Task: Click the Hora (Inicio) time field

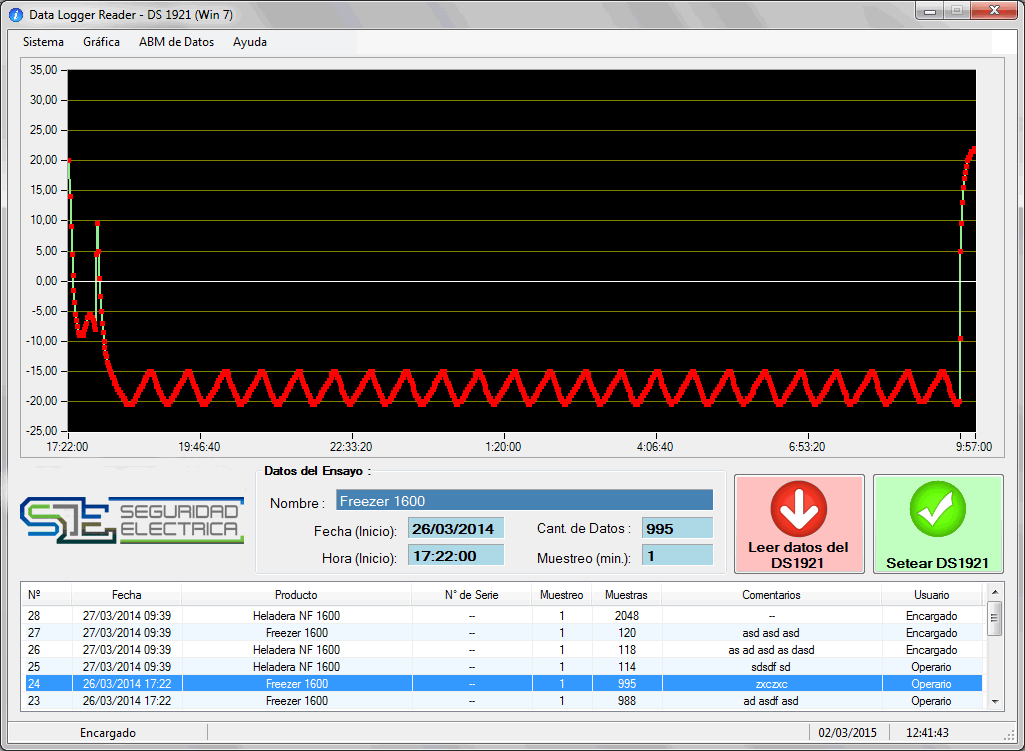Action: [455, 556]
